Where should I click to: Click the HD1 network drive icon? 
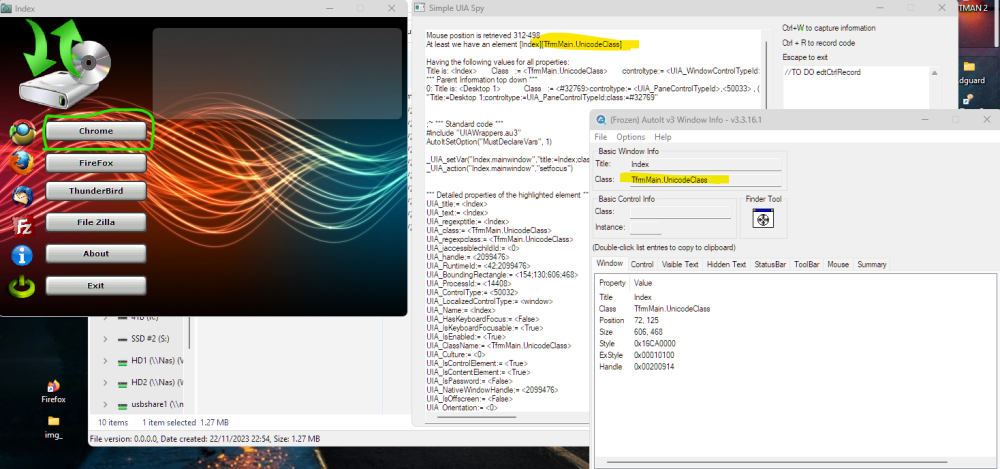[122, 361]
